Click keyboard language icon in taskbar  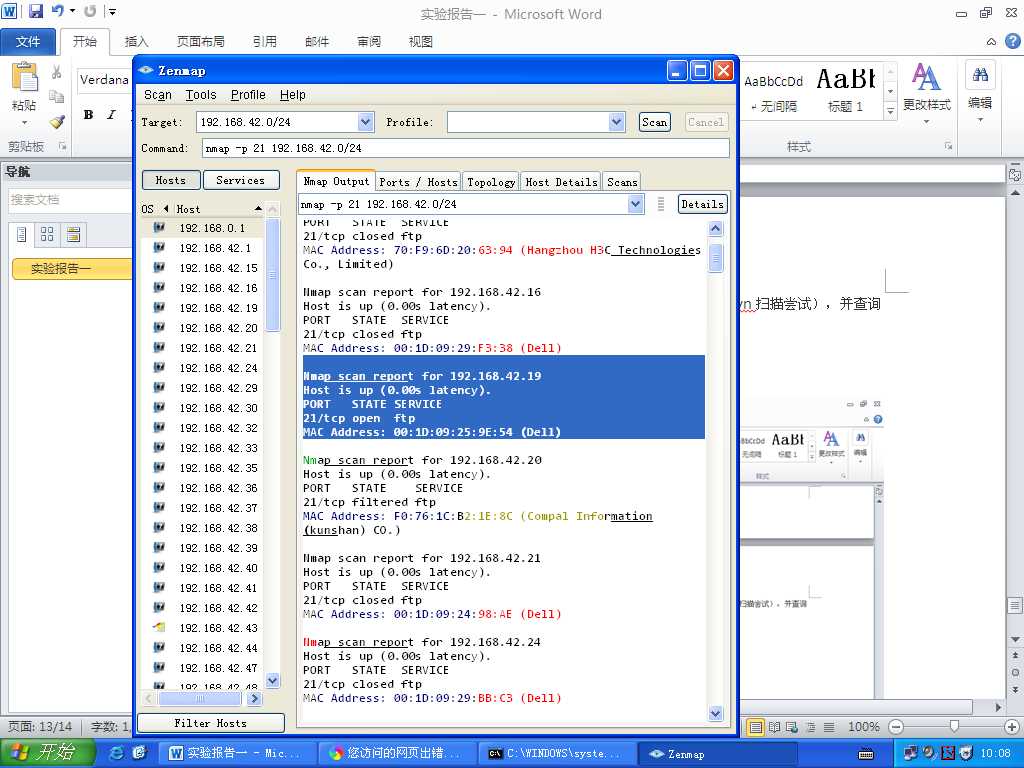click(x=866, y=754)
